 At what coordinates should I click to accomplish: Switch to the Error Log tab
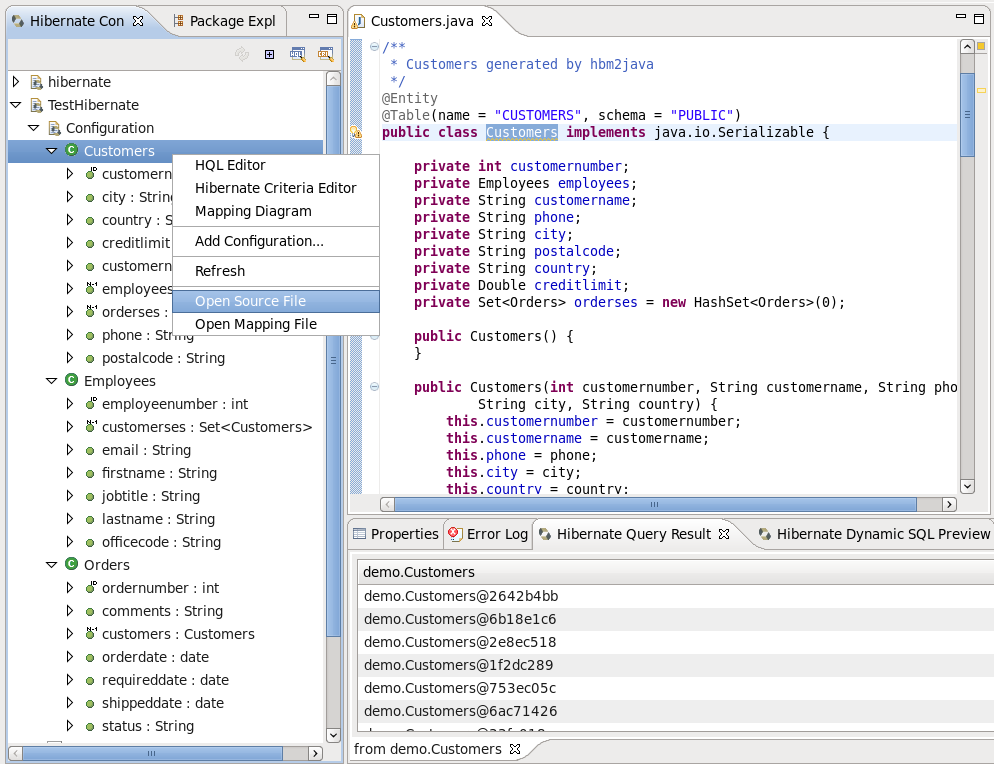click(x=487, y=534)
